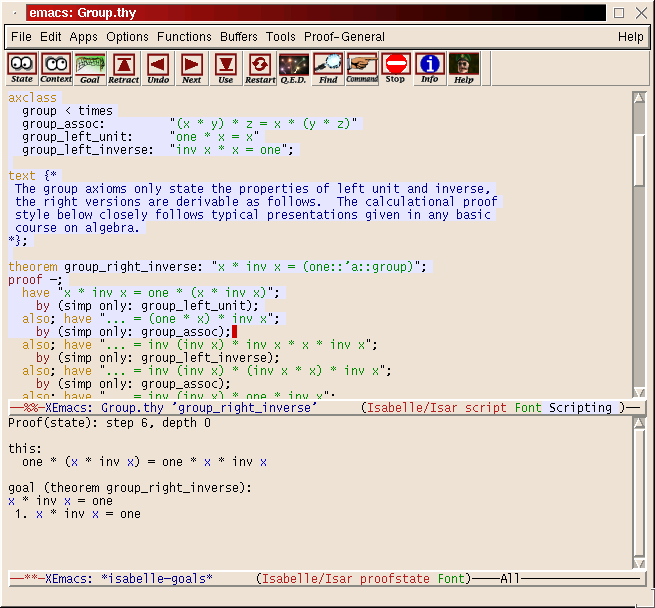Click the Q.E.D. toolbar icon
This screenshot has width=655, height=608.
coord(293,68)
